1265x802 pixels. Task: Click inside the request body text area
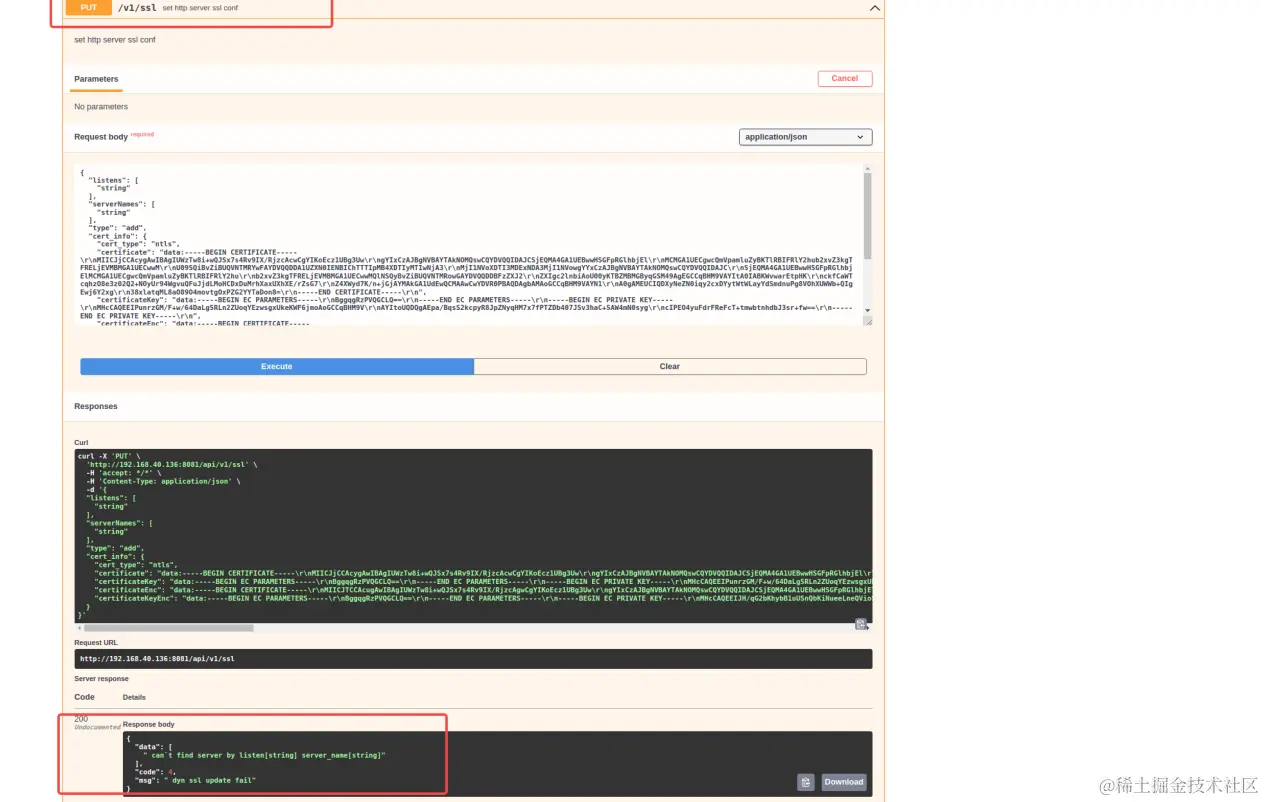point(467,245)
